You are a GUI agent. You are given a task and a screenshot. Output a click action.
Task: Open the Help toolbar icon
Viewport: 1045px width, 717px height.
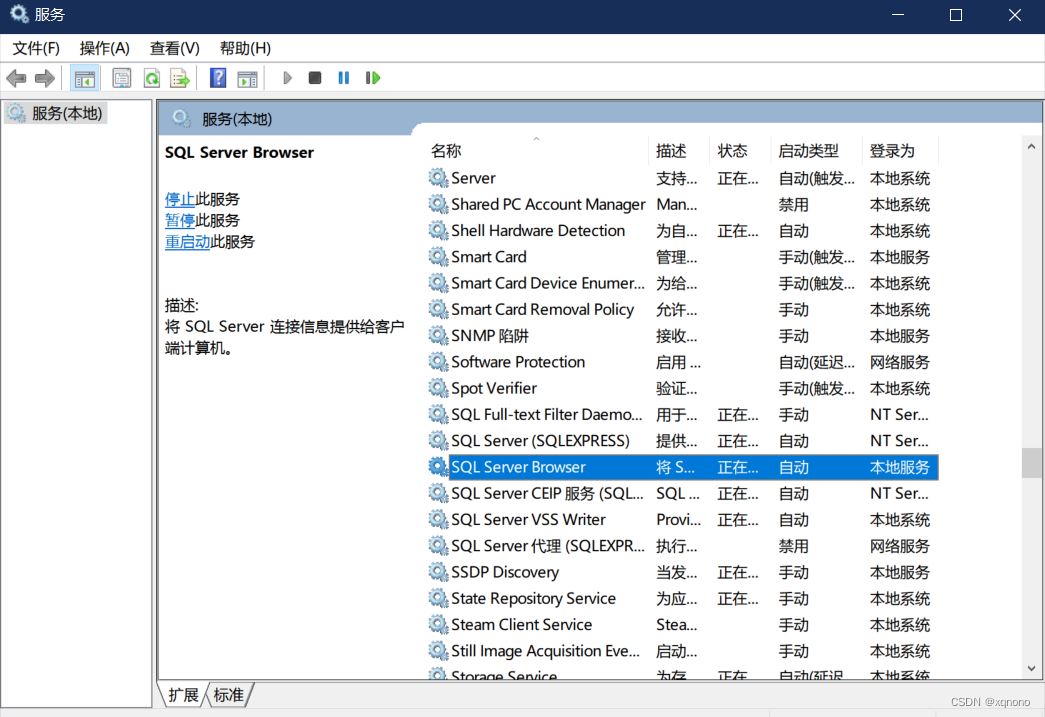point(218,78)
